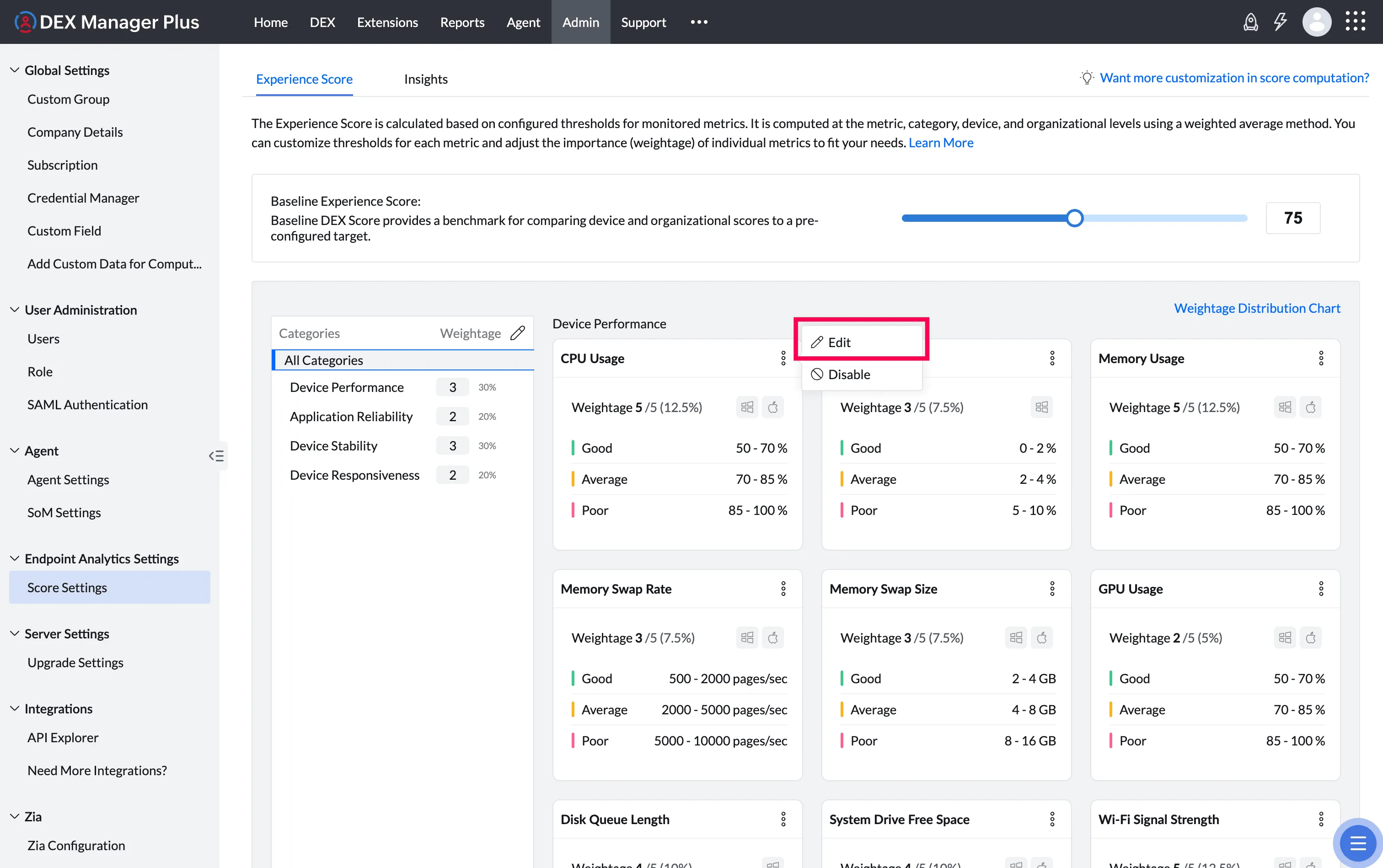Viewport: 1383px width, 868px height.
Task: Collapse the Agent sidebar section
Action: point(15,450)
